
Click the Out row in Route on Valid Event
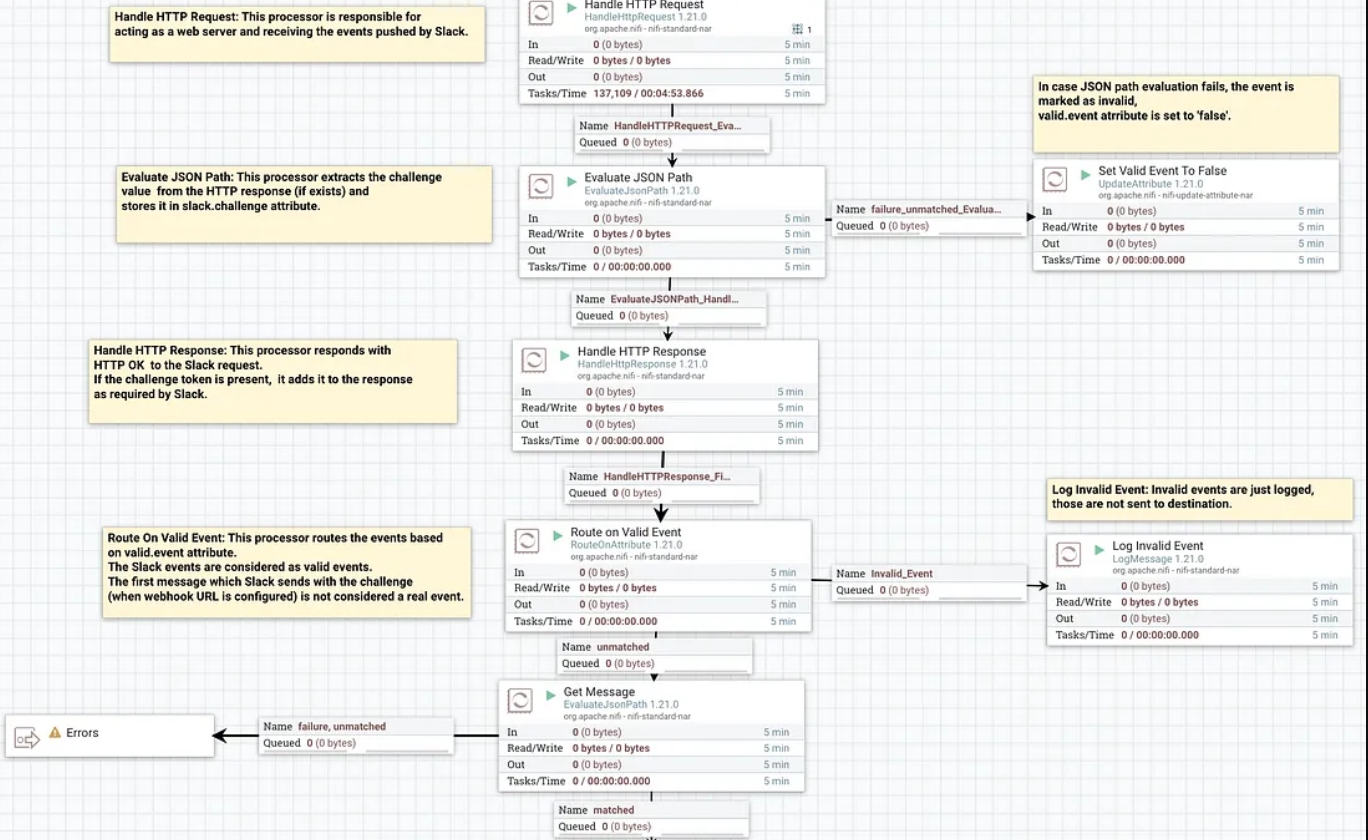coord(658,605)
